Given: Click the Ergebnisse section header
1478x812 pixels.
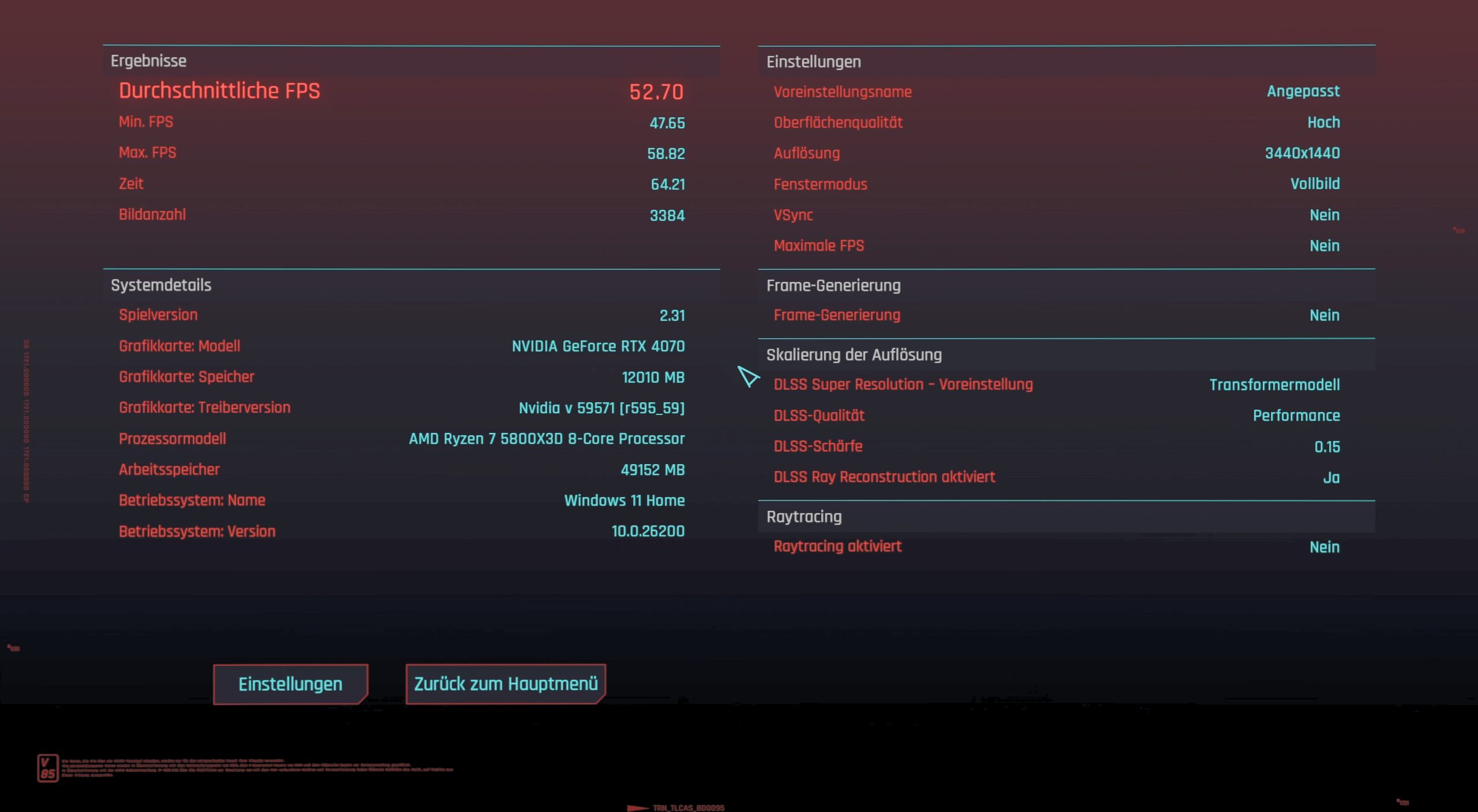Looking at the screenshot, I should click(149, 61).
